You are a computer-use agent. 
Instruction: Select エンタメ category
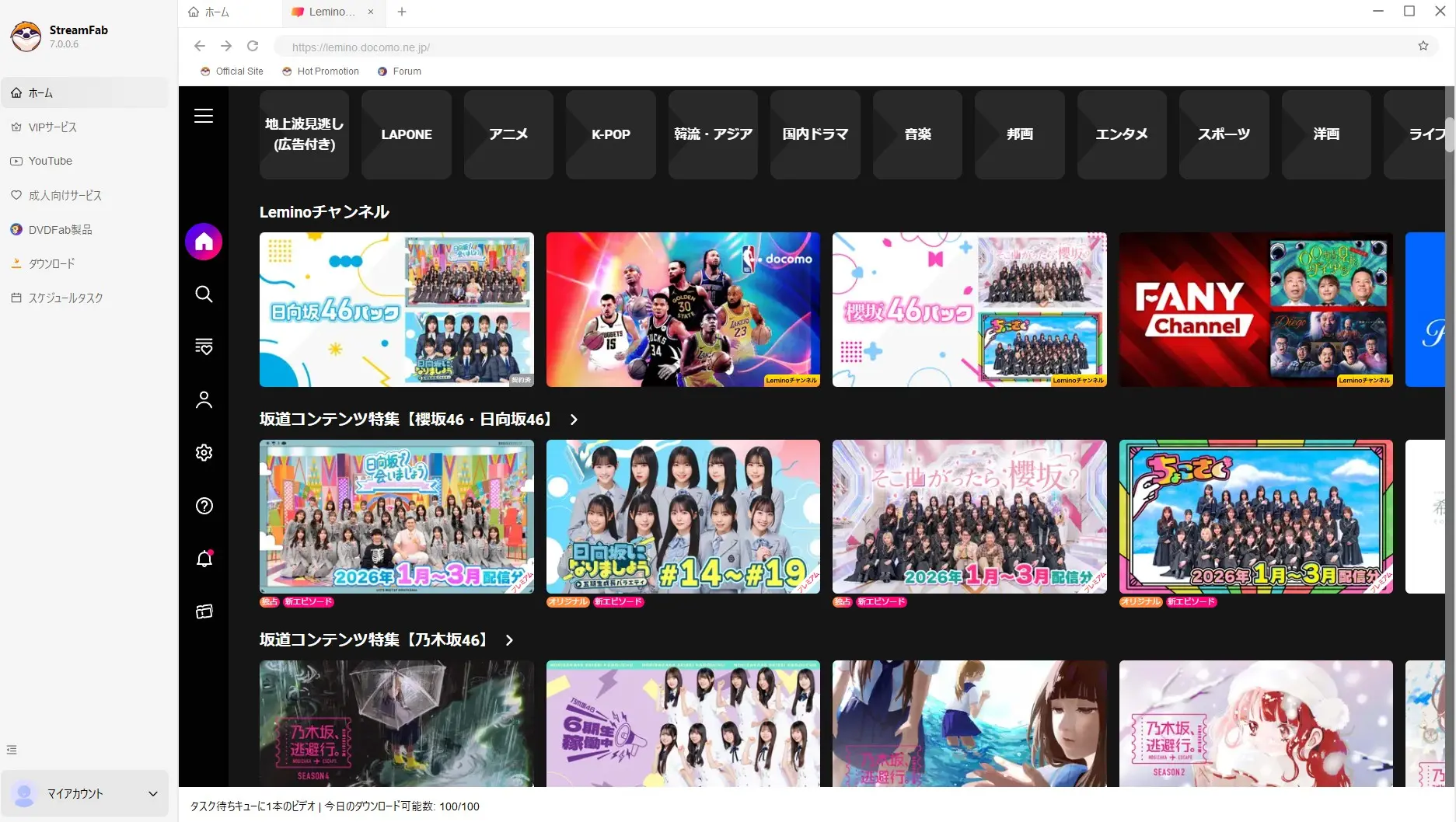1122,134
